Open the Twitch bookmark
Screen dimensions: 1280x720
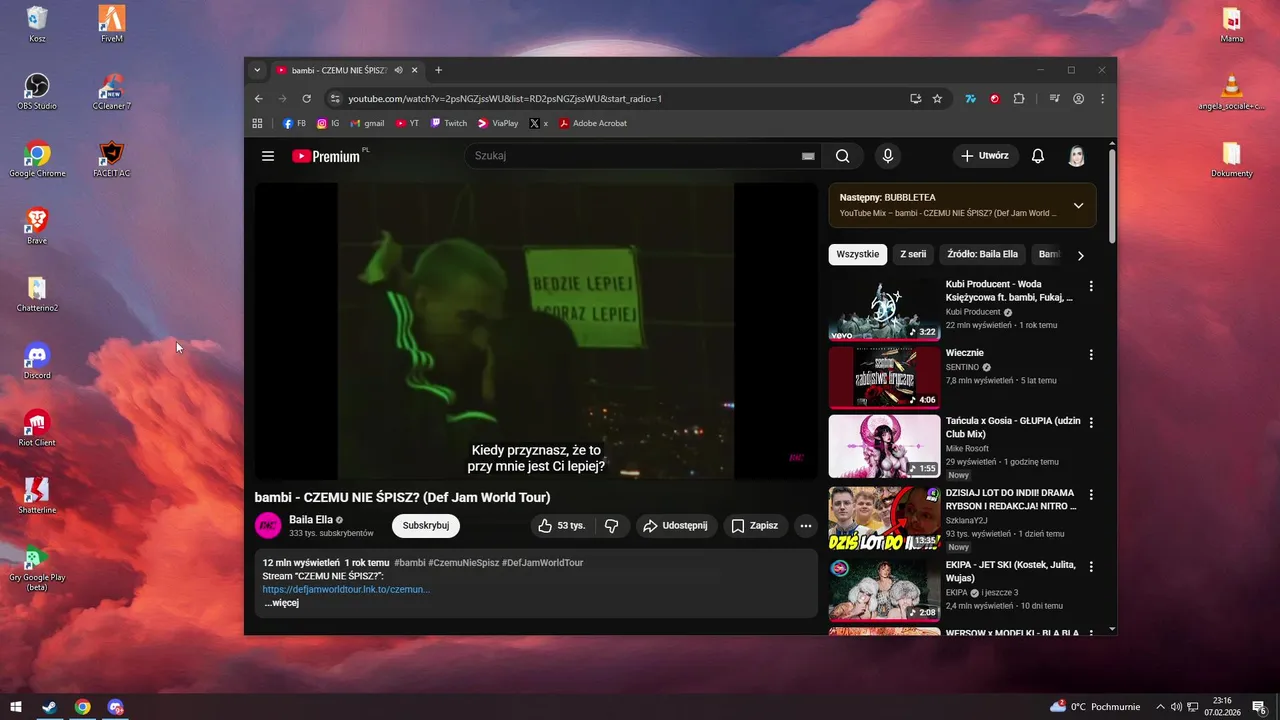pyautogui.click(x=449, y=123)
